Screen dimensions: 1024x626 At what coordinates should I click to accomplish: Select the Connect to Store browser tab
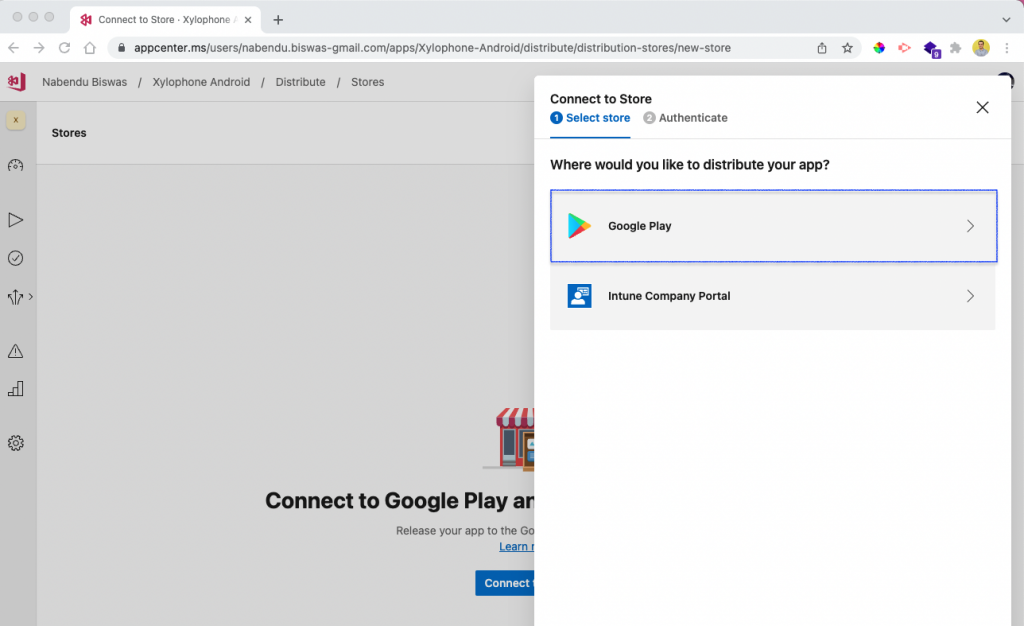pos(165,20)
